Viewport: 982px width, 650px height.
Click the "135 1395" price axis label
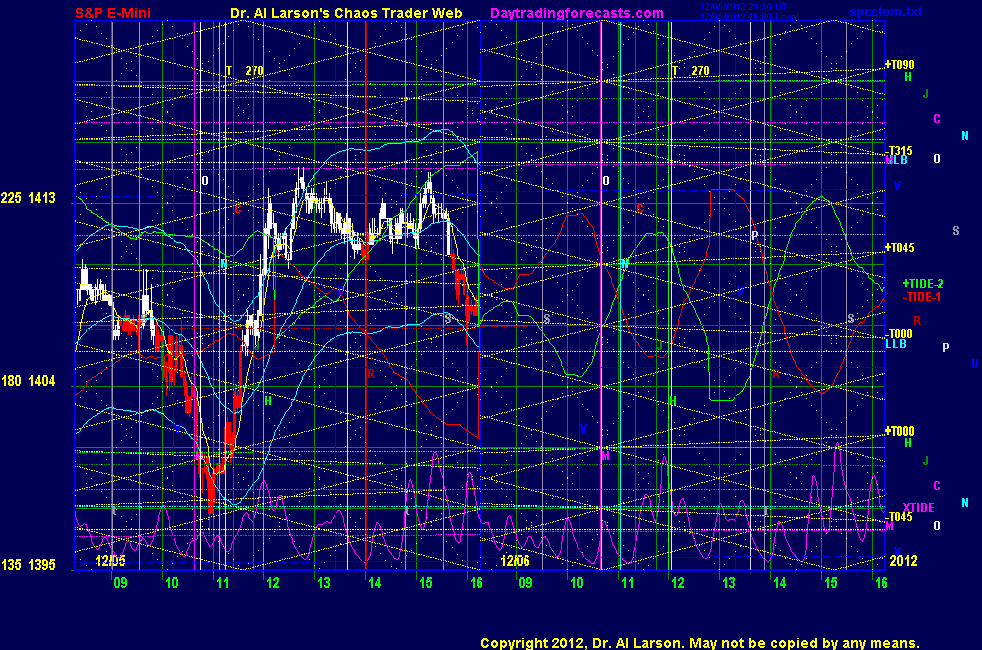click(28, 565)
